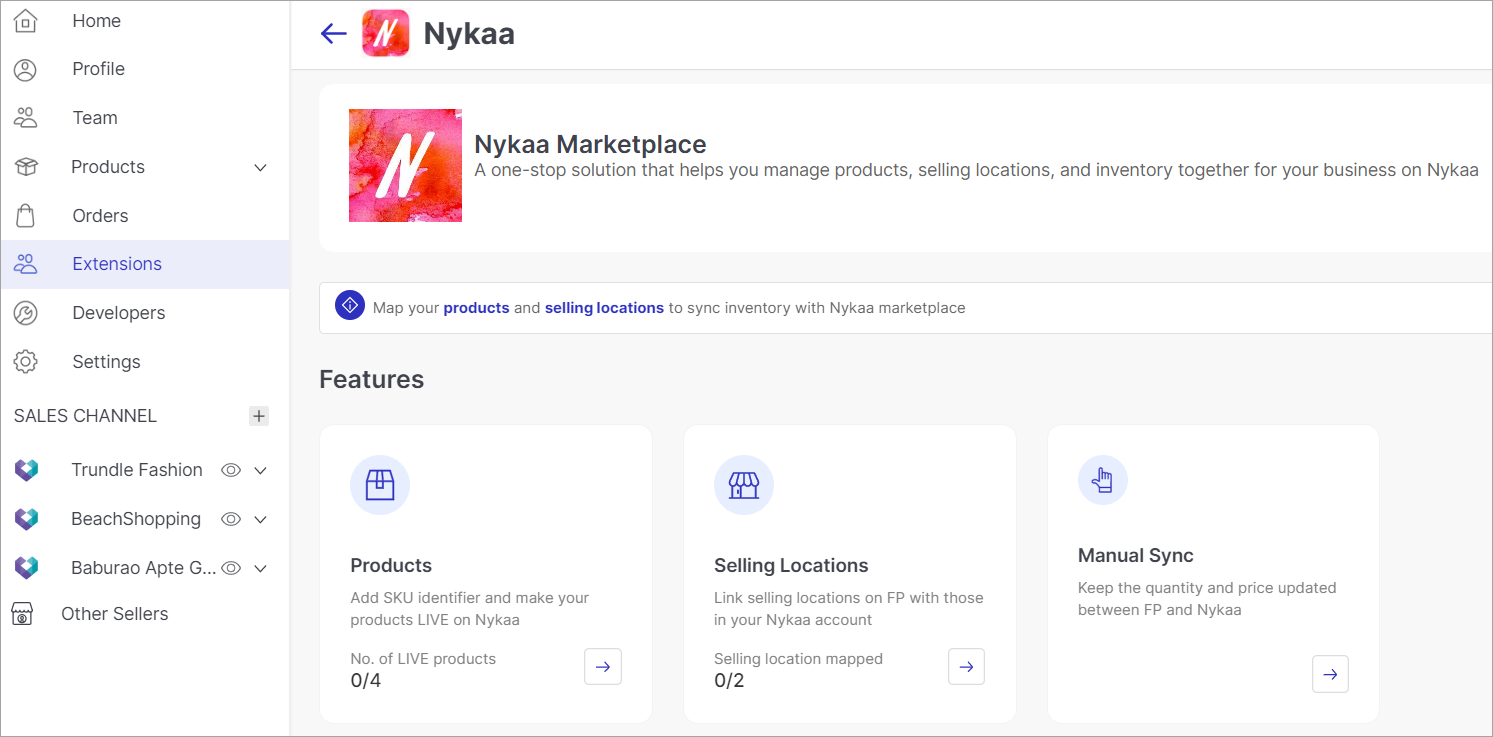Open the Team section from the sidebar
Image resolution: width=1493 pixels, height=737 pixels.
94,117
